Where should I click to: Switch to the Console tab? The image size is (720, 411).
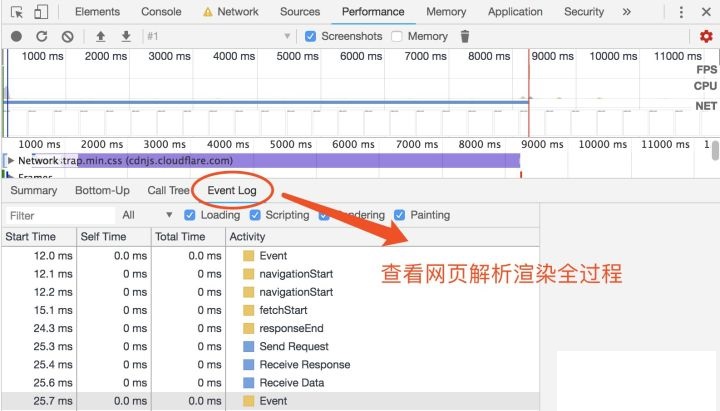(x=161, y=12)
